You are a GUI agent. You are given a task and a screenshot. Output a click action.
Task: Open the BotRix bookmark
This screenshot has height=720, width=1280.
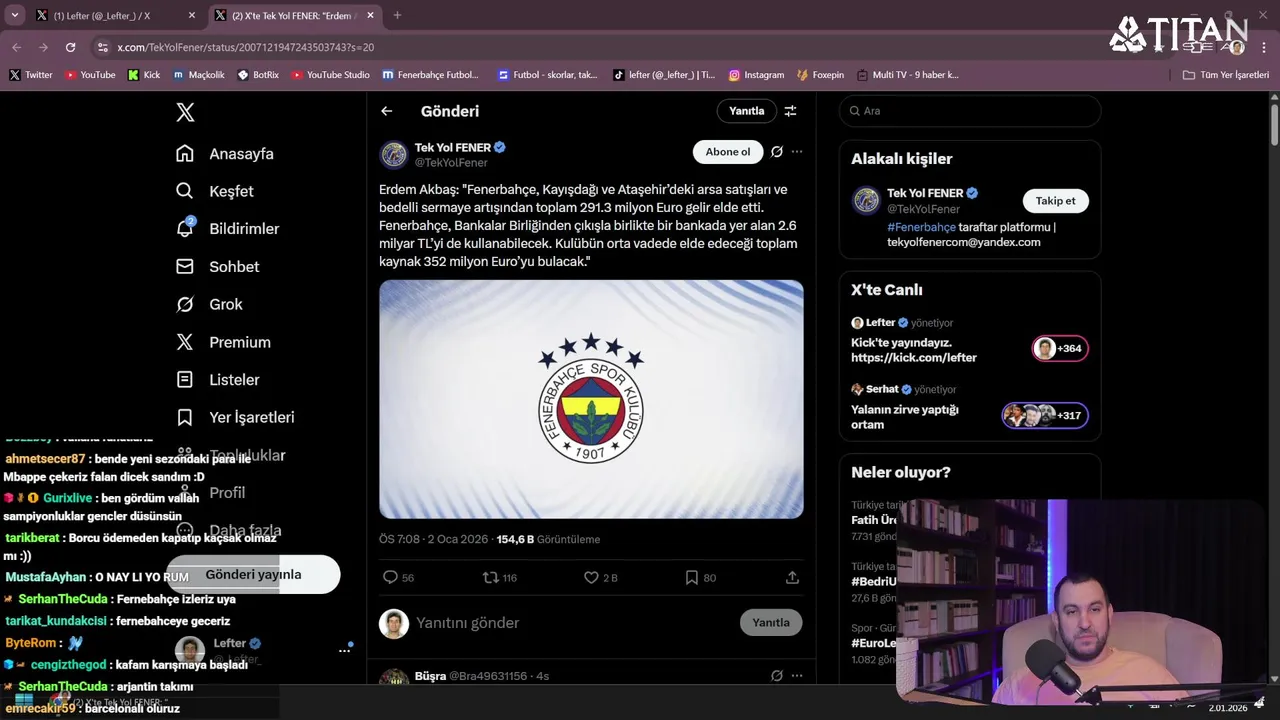coord(258,75)
